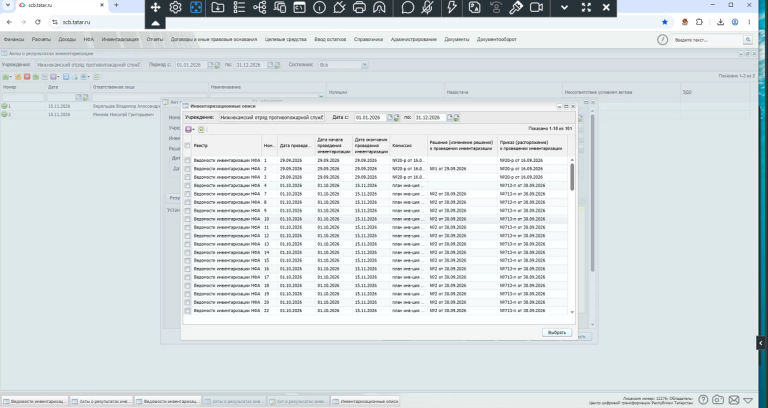Screen dimensions: 768x408
Task: Click dialog date field 01.01.2026
Action: 371,118
